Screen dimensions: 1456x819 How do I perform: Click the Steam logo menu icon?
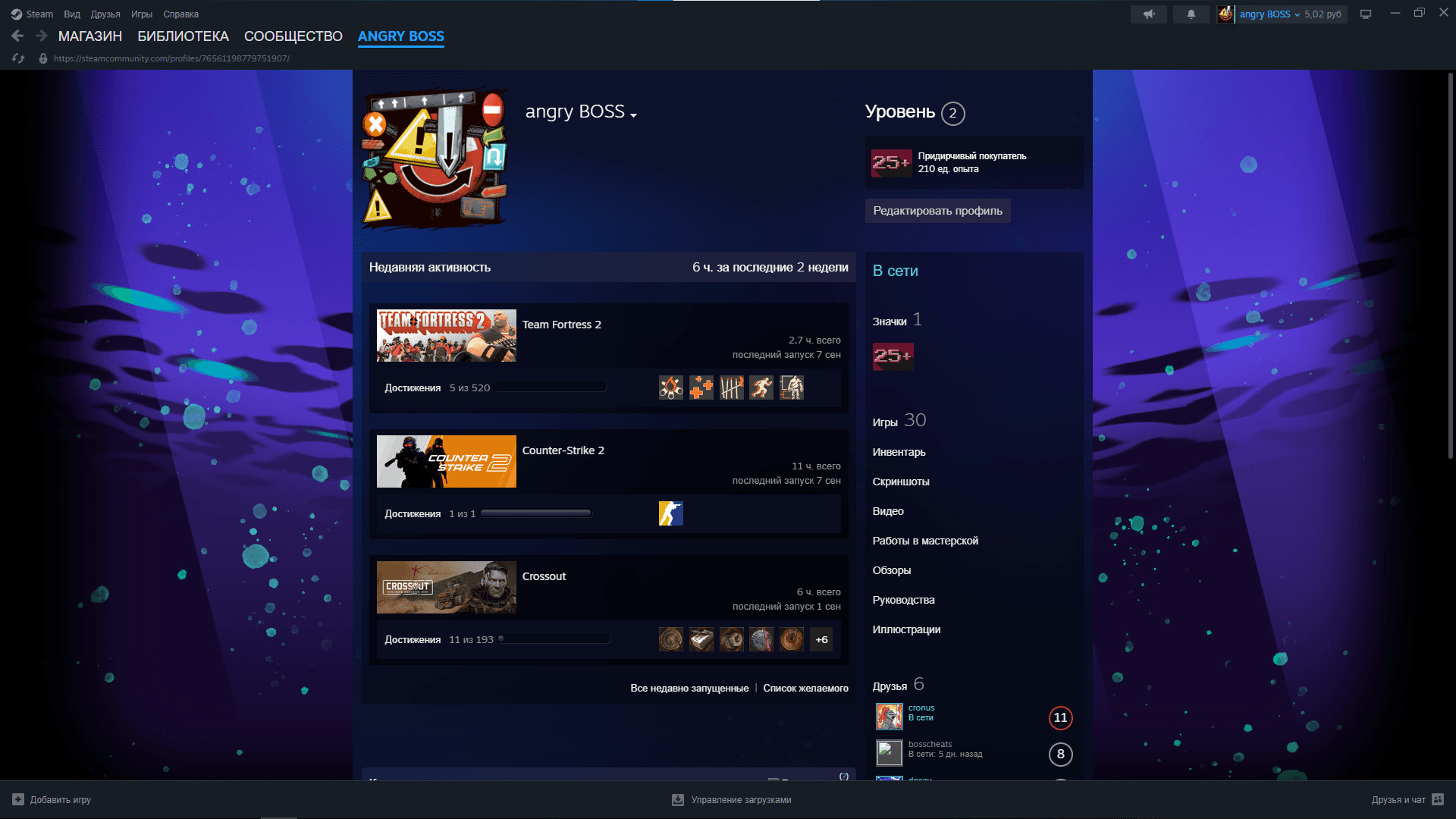tap(17, 14)
